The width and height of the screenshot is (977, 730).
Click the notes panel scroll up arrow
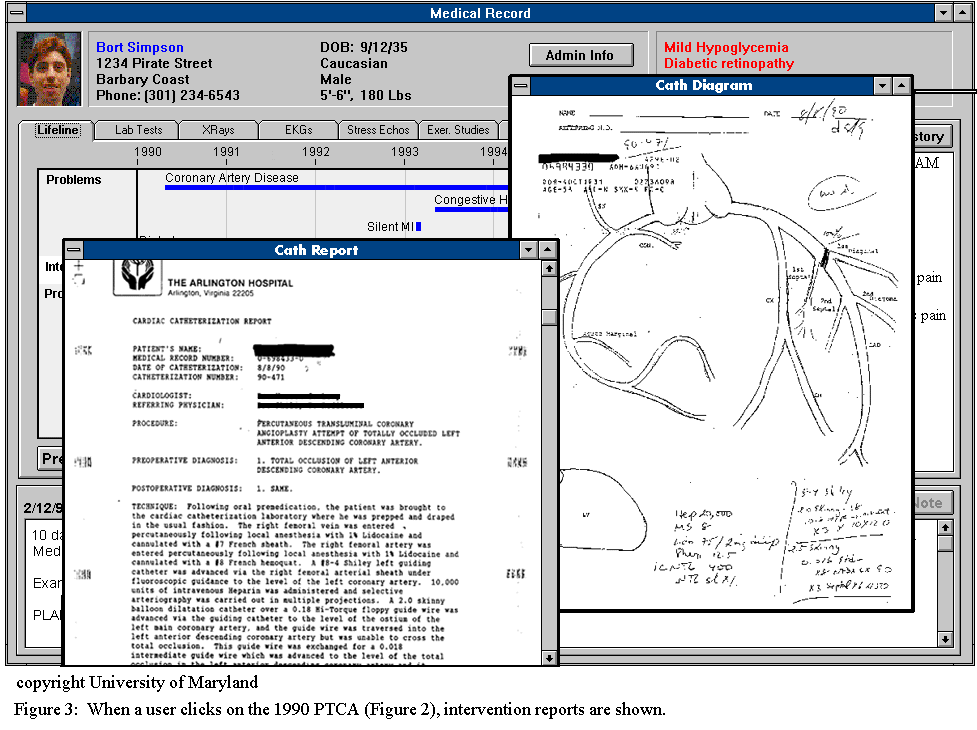coord(945,528)
